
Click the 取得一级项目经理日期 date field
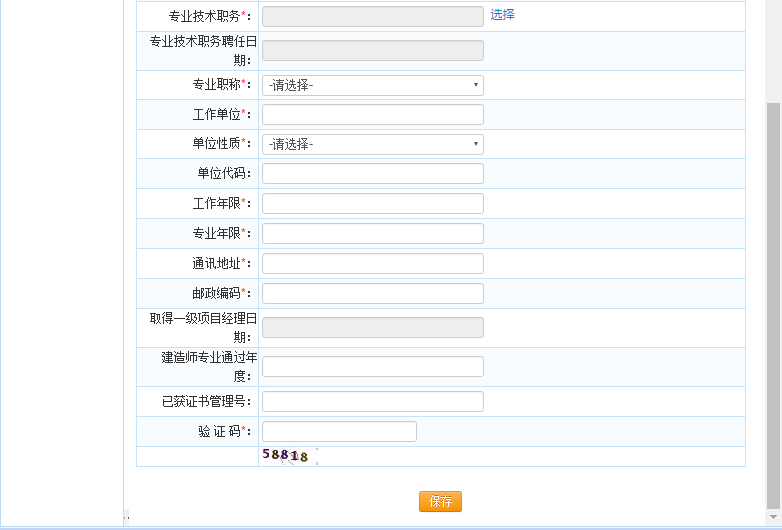372,328
